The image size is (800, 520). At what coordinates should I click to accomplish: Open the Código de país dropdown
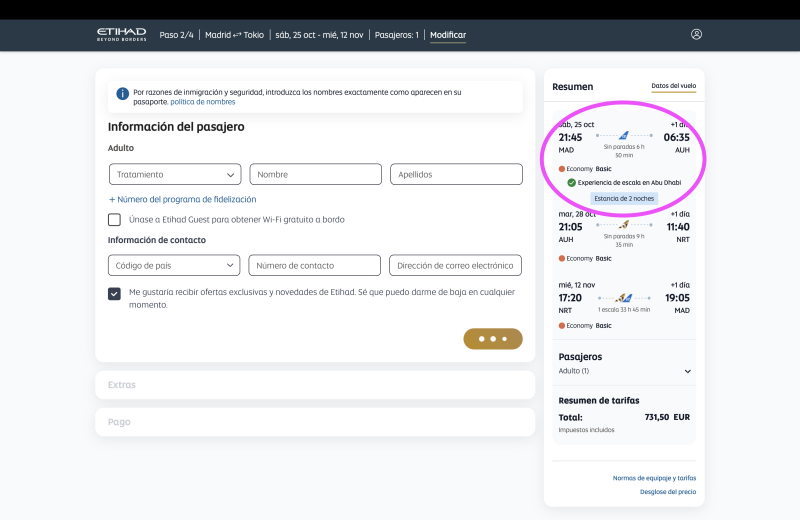[175, 265]
